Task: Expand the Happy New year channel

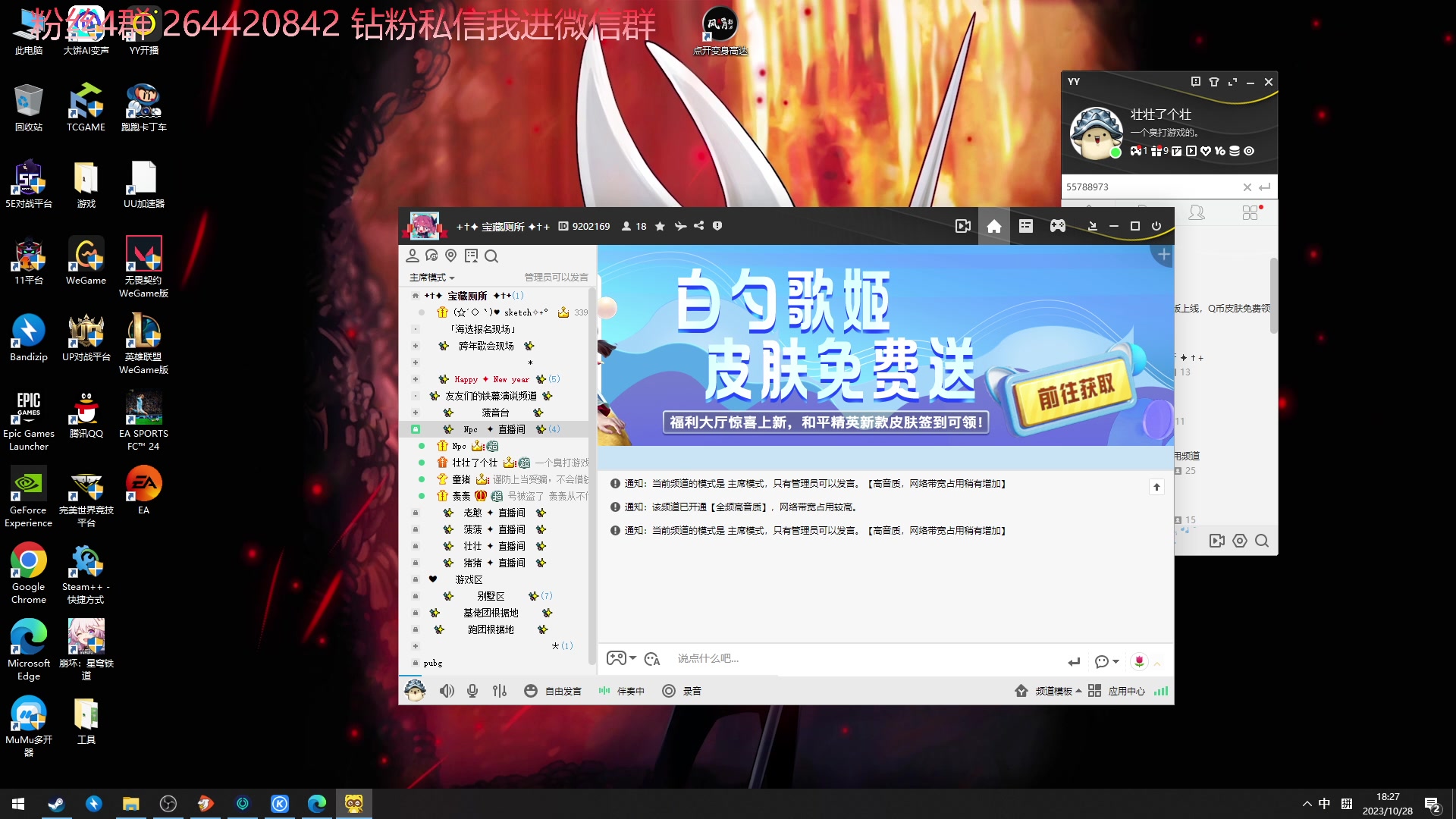Action: tap(415, 379)
